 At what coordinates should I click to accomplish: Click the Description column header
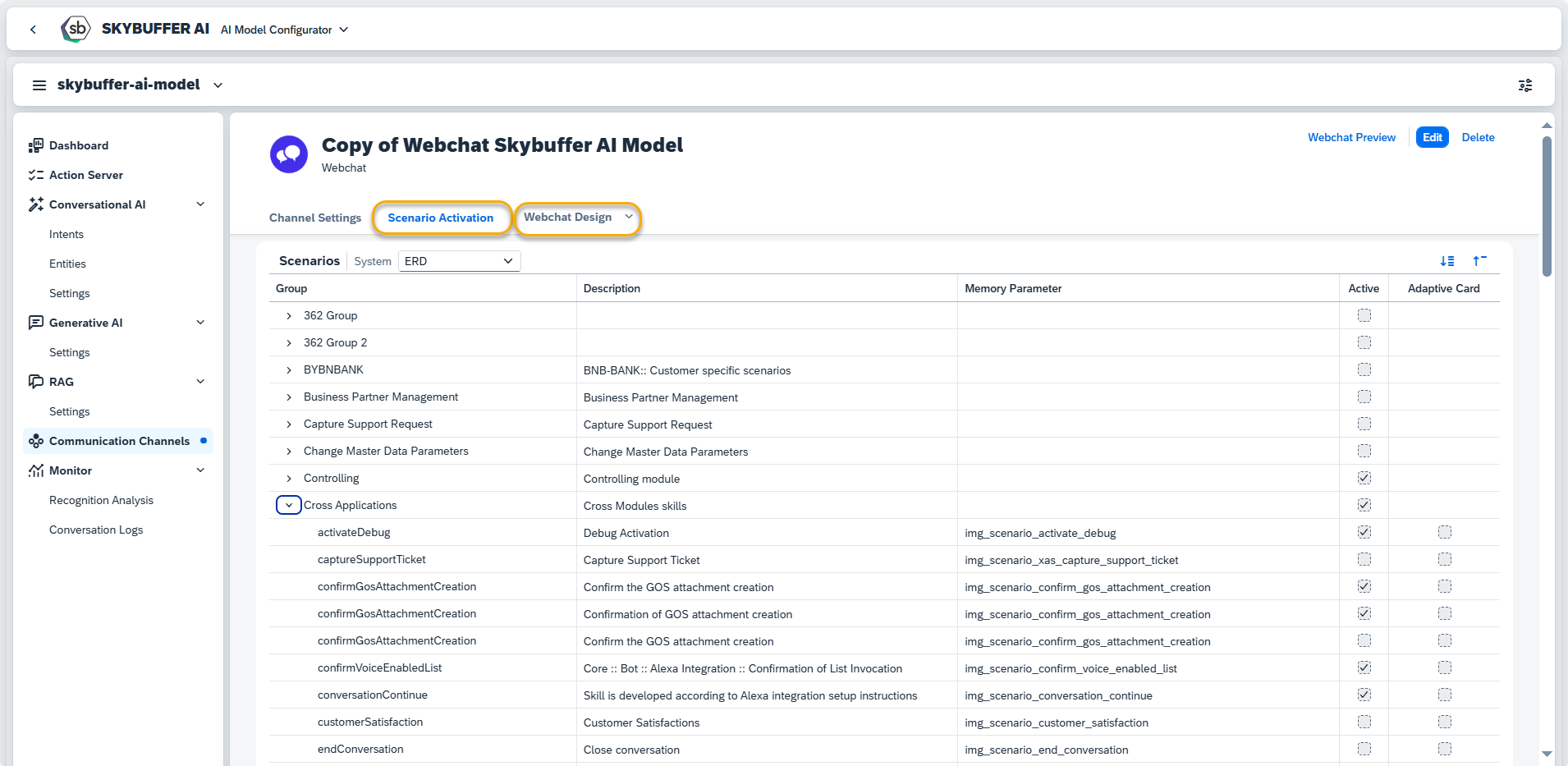click(767, 288)
